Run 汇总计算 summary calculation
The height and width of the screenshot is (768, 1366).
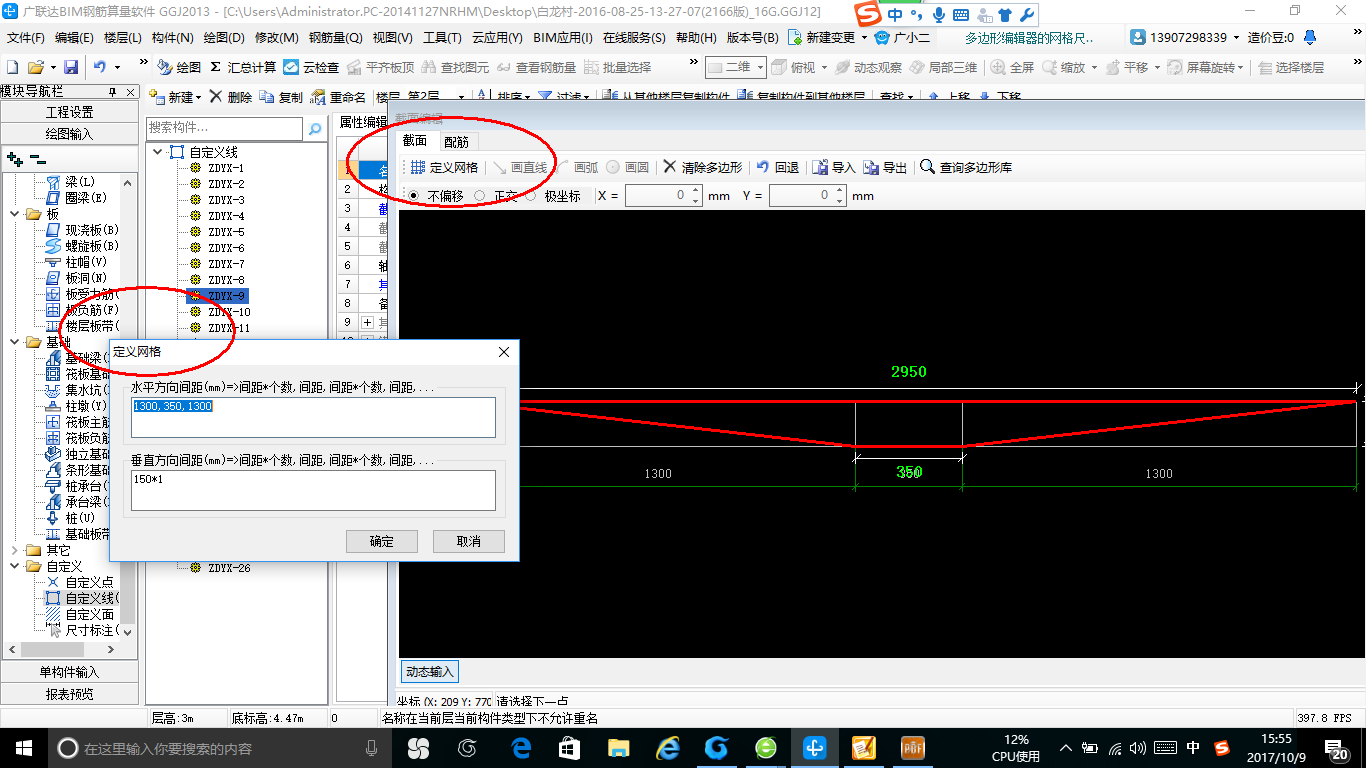(x=243, y=67)
